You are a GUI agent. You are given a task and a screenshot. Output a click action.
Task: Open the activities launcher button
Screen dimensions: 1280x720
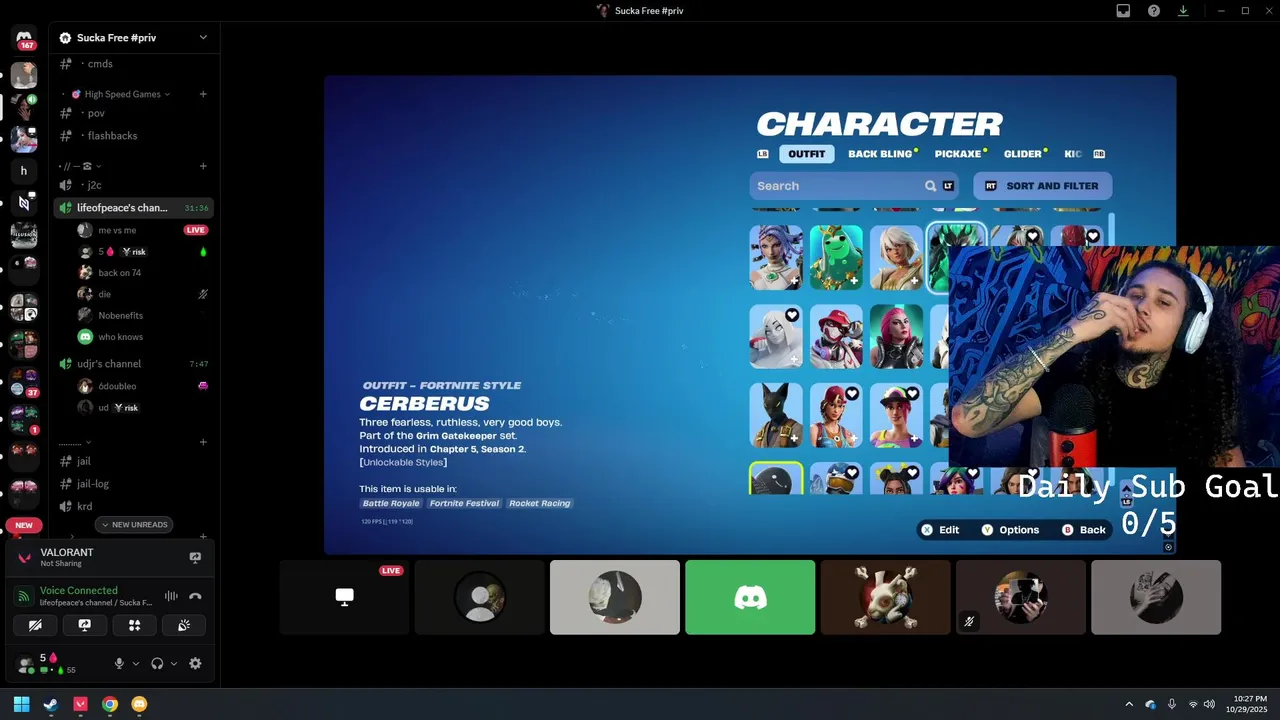pos(134,625)
